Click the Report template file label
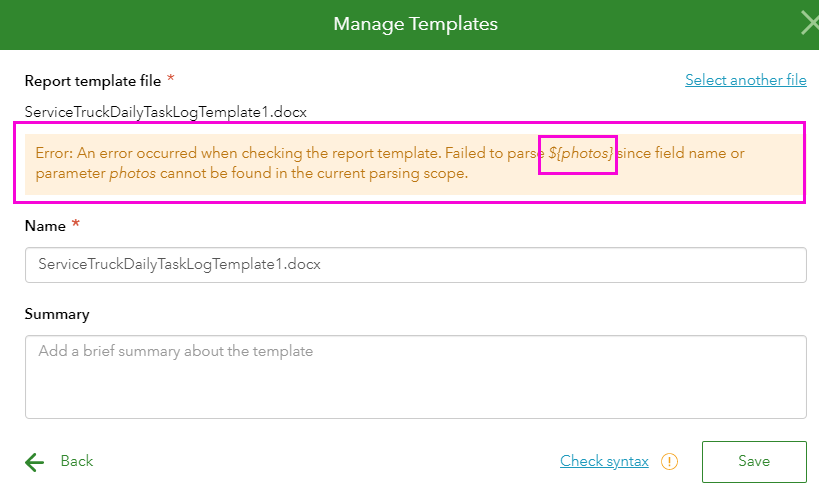This screenshot has width=819, height=504. pos(92,80)
